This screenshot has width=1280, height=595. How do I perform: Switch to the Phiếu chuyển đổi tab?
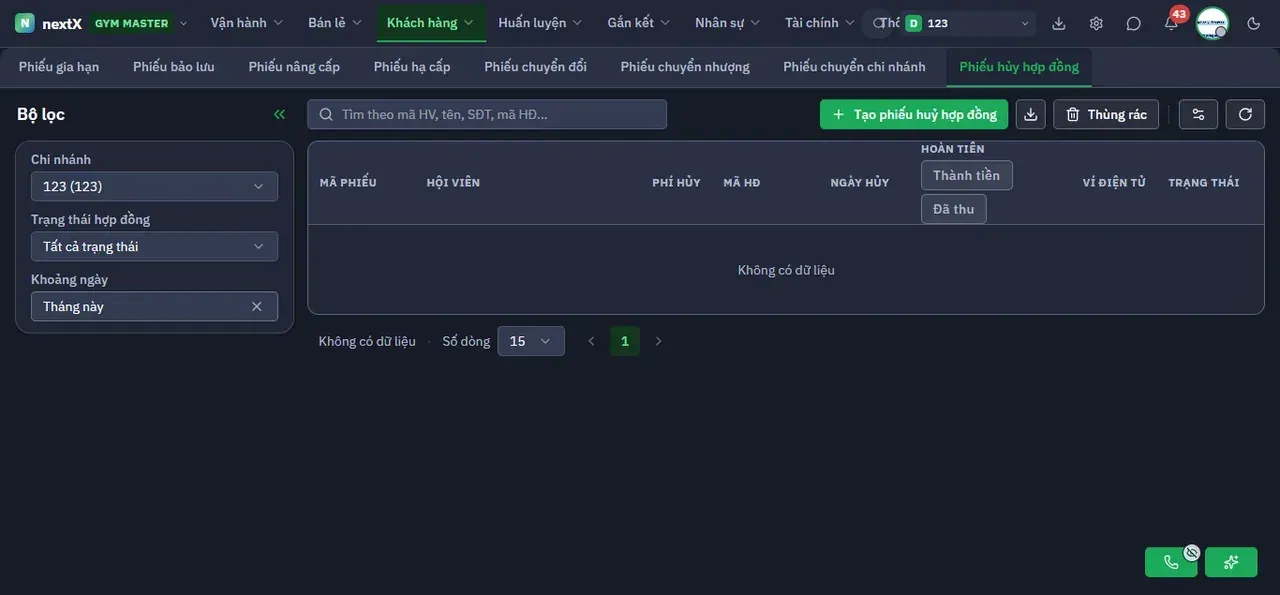[536, 67]
